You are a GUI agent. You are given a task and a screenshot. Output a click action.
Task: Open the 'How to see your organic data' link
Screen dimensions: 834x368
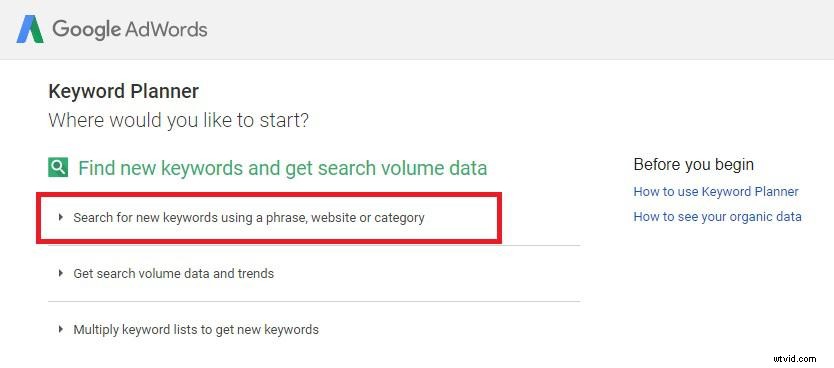pyautogui.click(x=718, y=216)
